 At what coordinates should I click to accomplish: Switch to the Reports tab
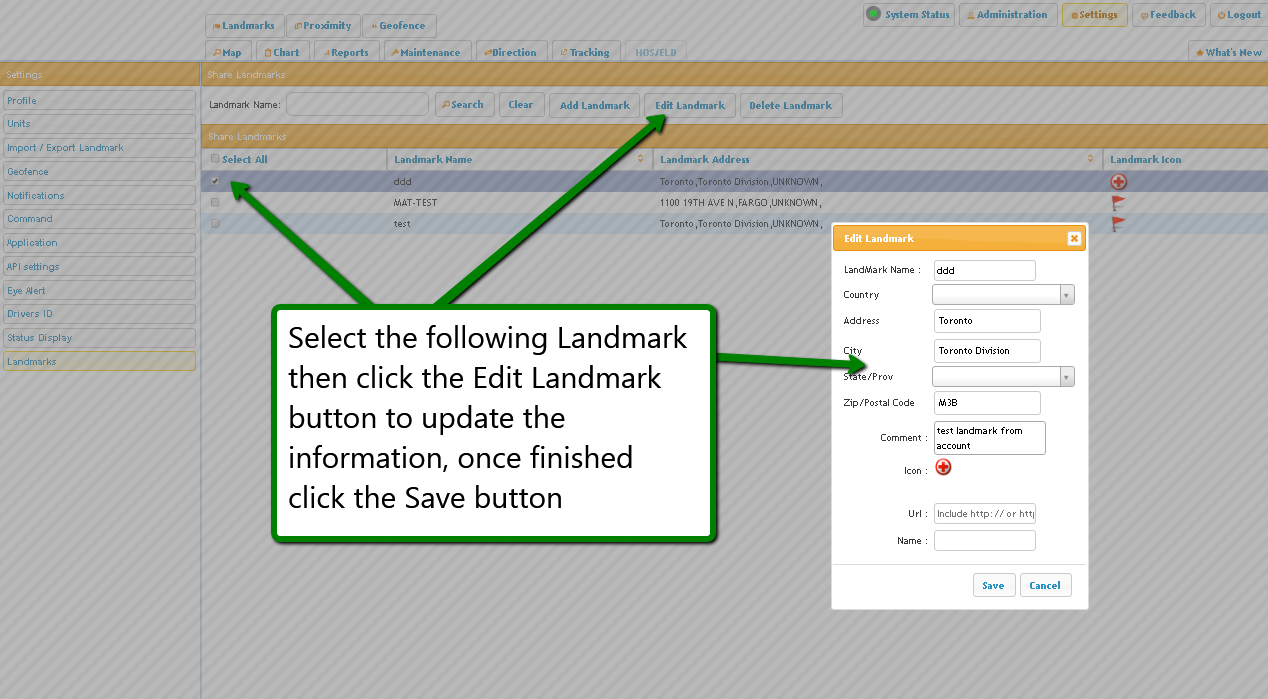(x=343, y=52)
